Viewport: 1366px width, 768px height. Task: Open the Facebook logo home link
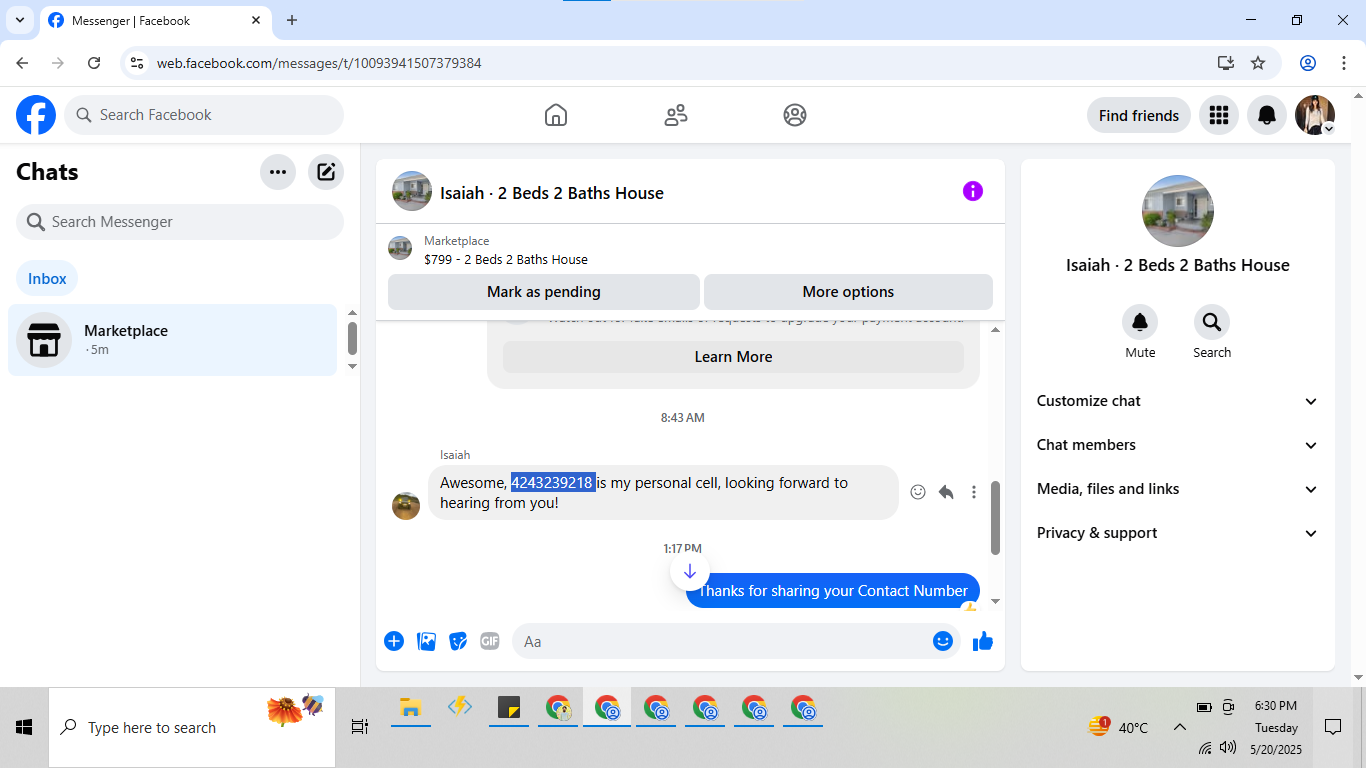(36, 115)
